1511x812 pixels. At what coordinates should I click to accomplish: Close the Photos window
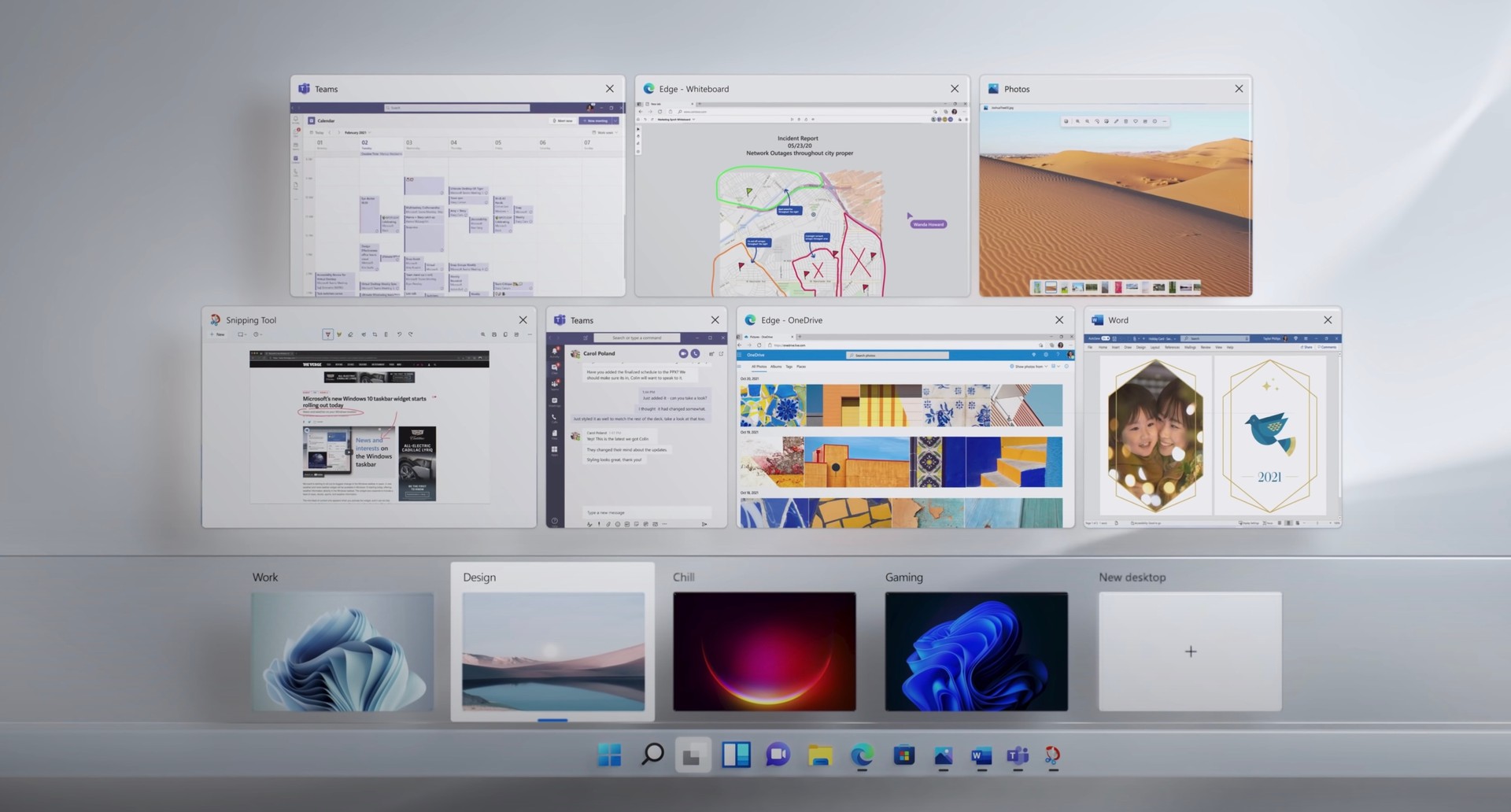(x=1239, y=89)
